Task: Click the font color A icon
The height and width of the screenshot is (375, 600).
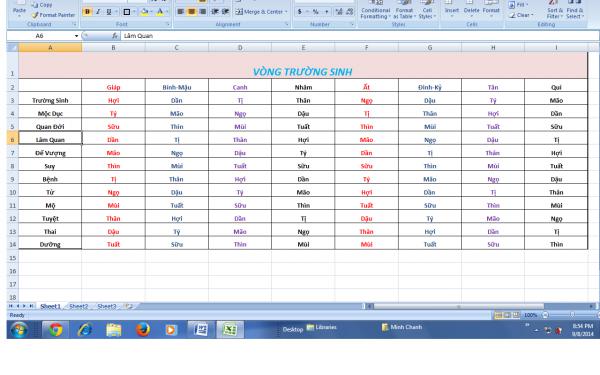Action: pos(160,12)
